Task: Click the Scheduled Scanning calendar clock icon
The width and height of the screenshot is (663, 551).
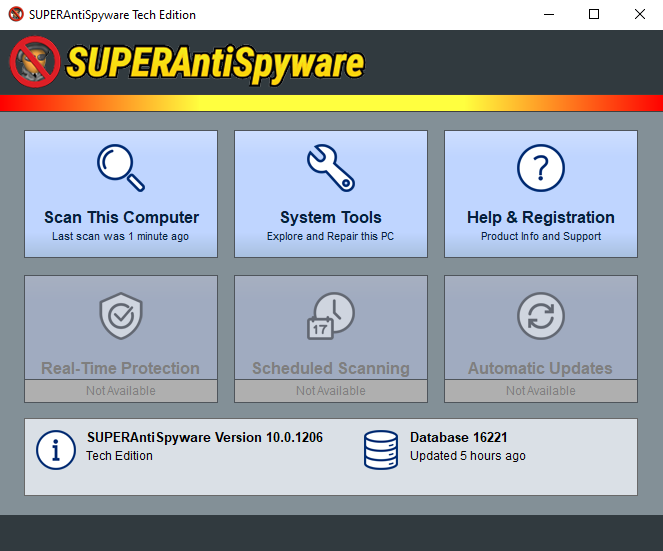Action: pos(330,316)
